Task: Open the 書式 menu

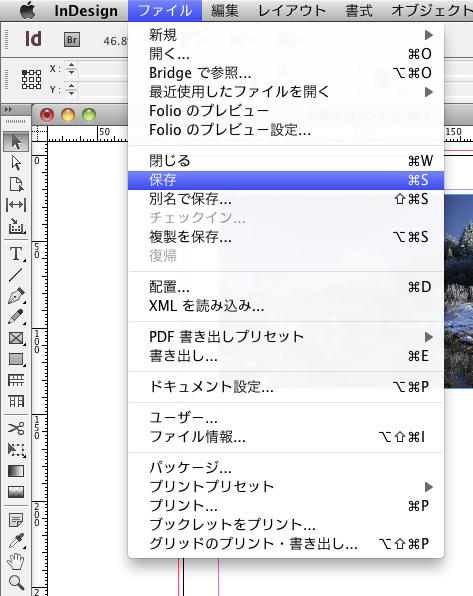Action: (x=359, y=11)
